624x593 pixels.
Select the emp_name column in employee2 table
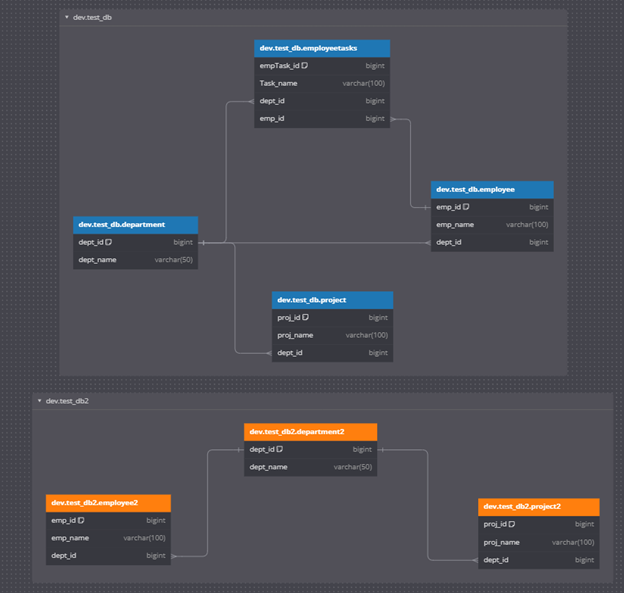click(108, 538)
